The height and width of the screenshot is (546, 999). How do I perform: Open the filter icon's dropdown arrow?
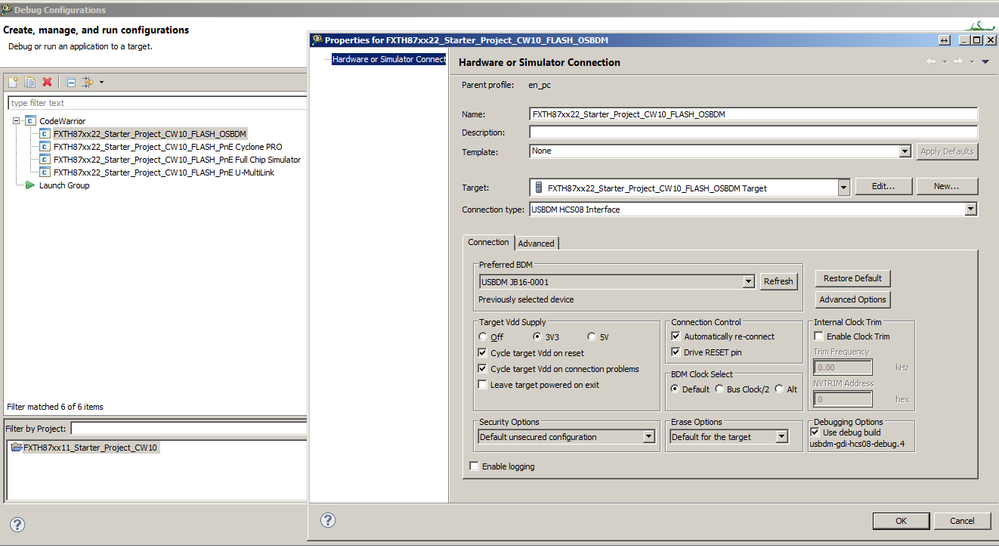(101, 82)
